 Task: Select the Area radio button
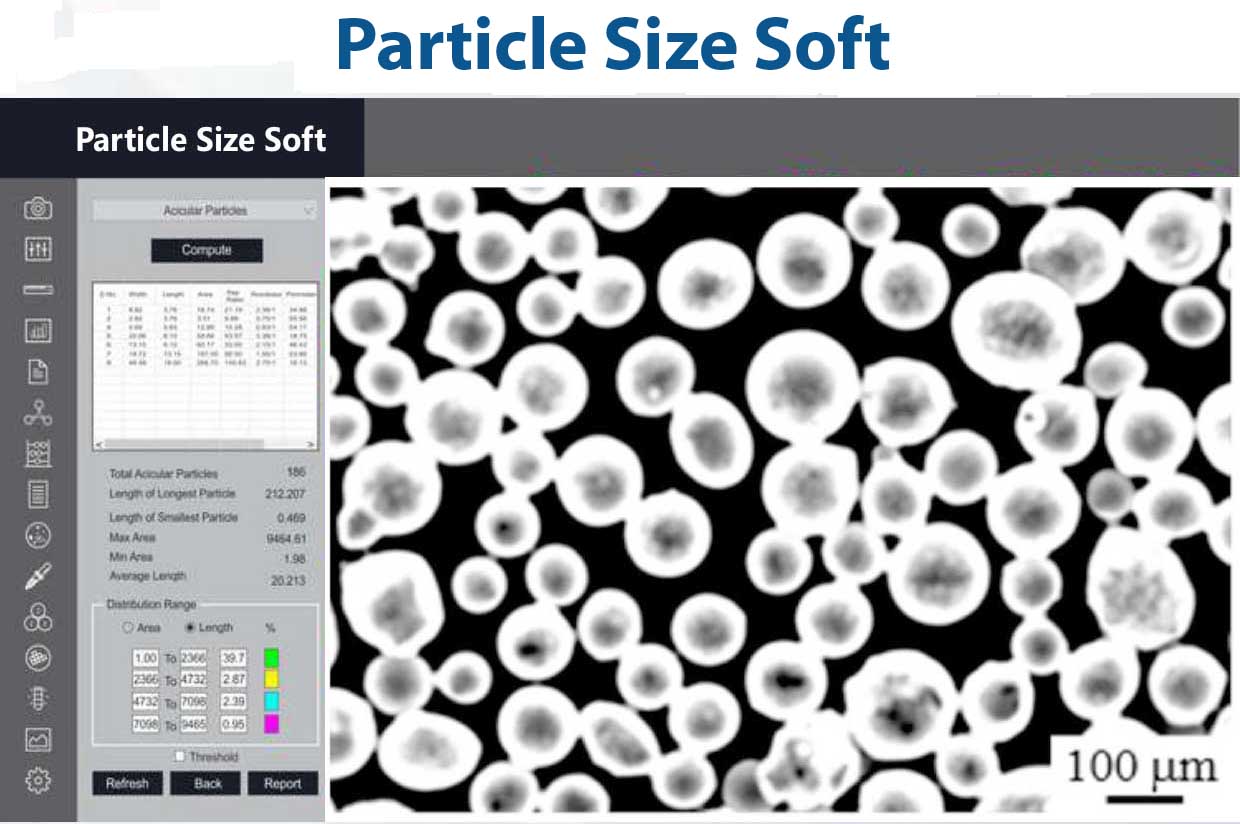[x=127, y=628]
